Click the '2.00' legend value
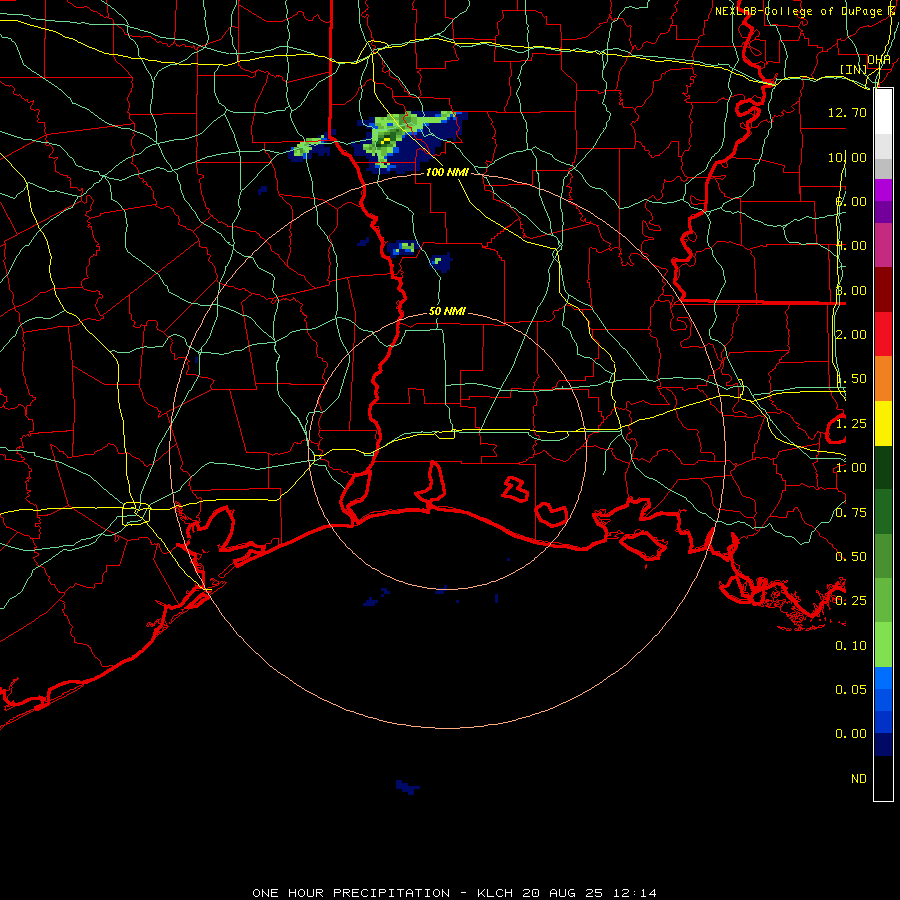This screenshot has width=900, height=900. point(851,335)
